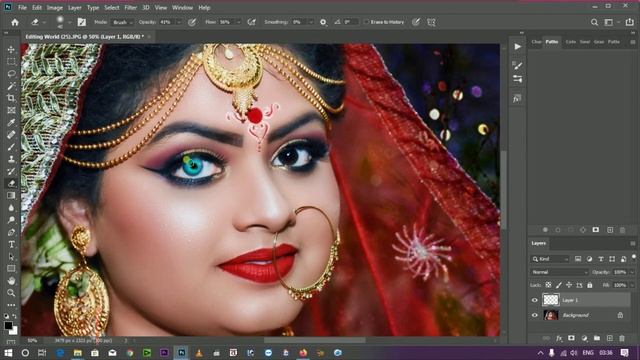Select the Eraser tool in toolbox
The width and height of the screenshot is (640, 360).
tap(11, 183)
